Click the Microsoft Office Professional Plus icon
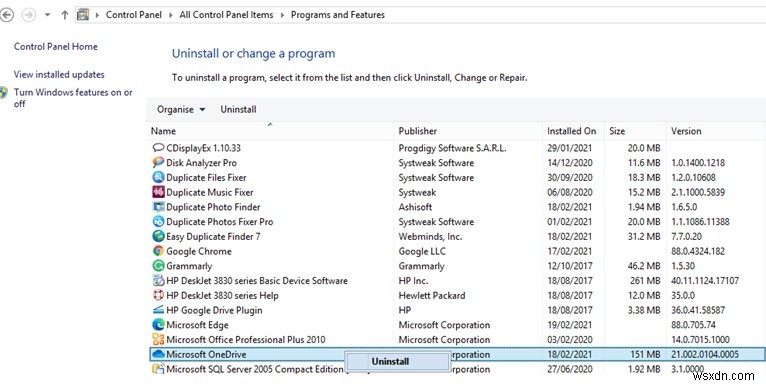The image size is (766, 386). [158, 339]
